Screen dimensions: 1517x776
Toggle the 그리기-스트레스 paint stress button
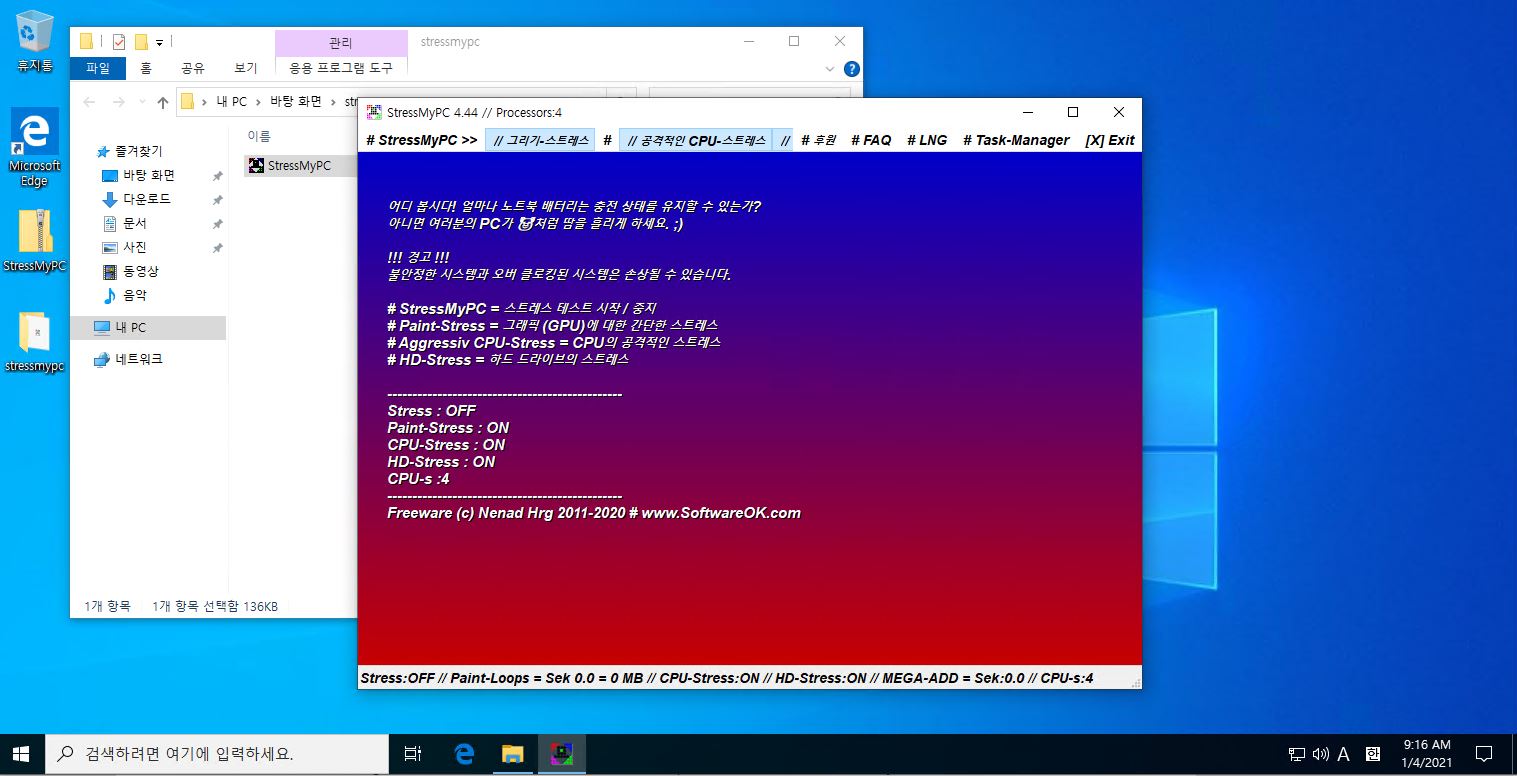click(x=540, y=140)
